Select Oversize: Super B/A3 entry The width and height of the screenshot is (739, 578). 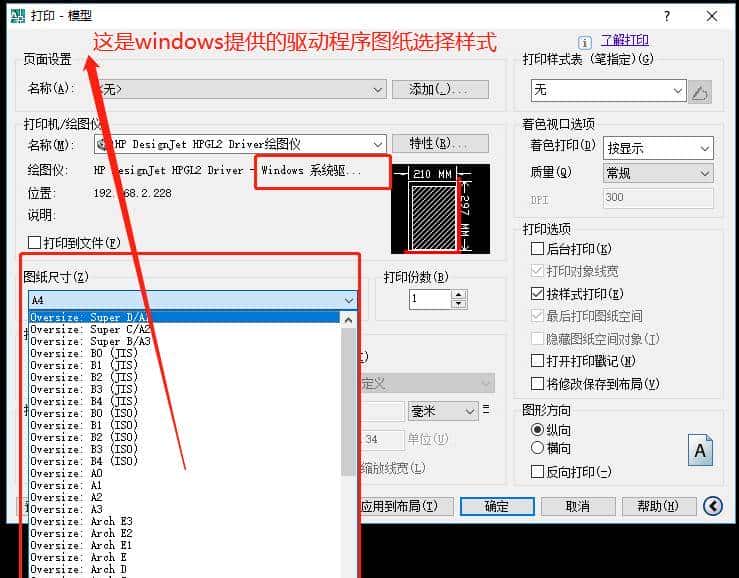tap(184, 341)
